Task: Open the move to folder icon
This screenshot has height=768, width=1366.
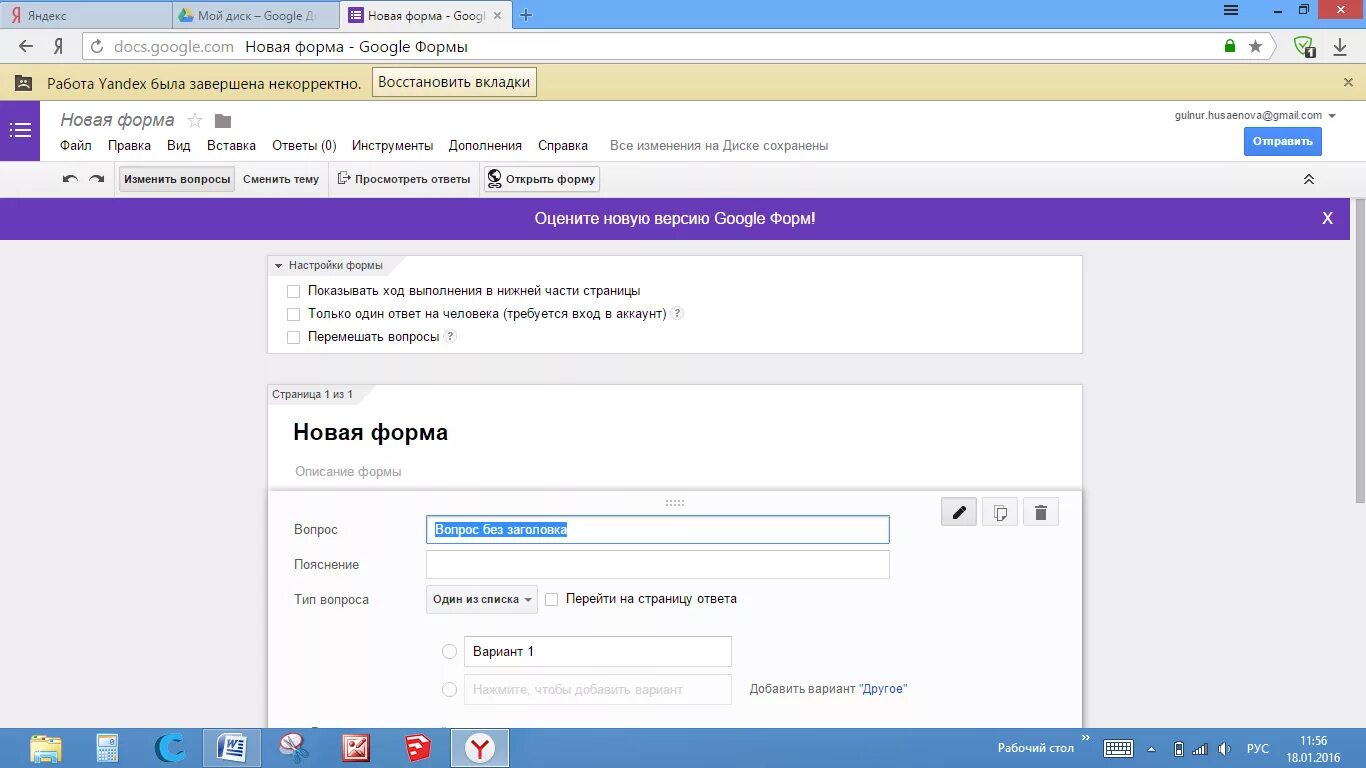Action: 223,121
